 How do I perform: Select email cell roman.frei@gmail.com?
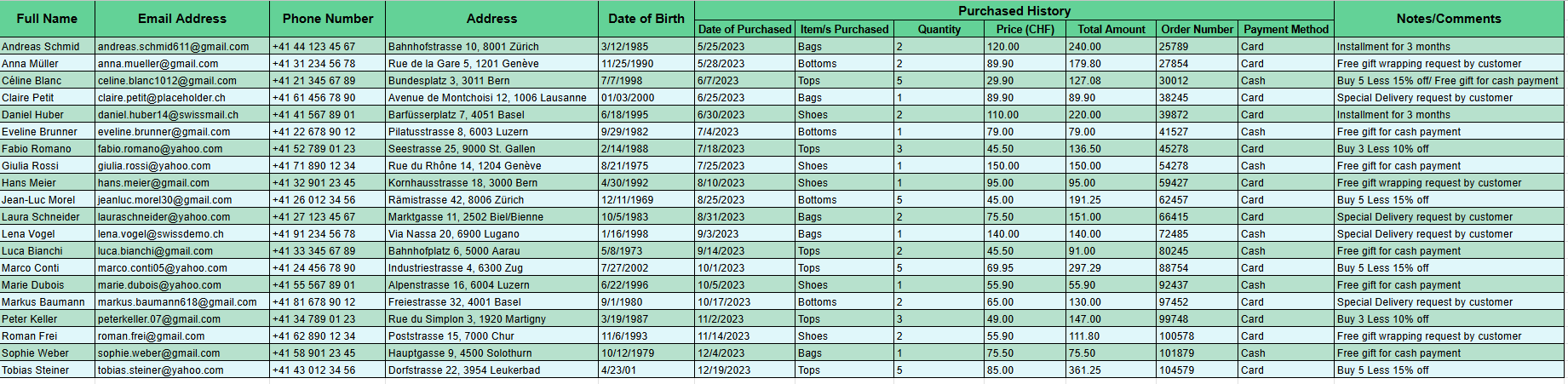point(182,335)
